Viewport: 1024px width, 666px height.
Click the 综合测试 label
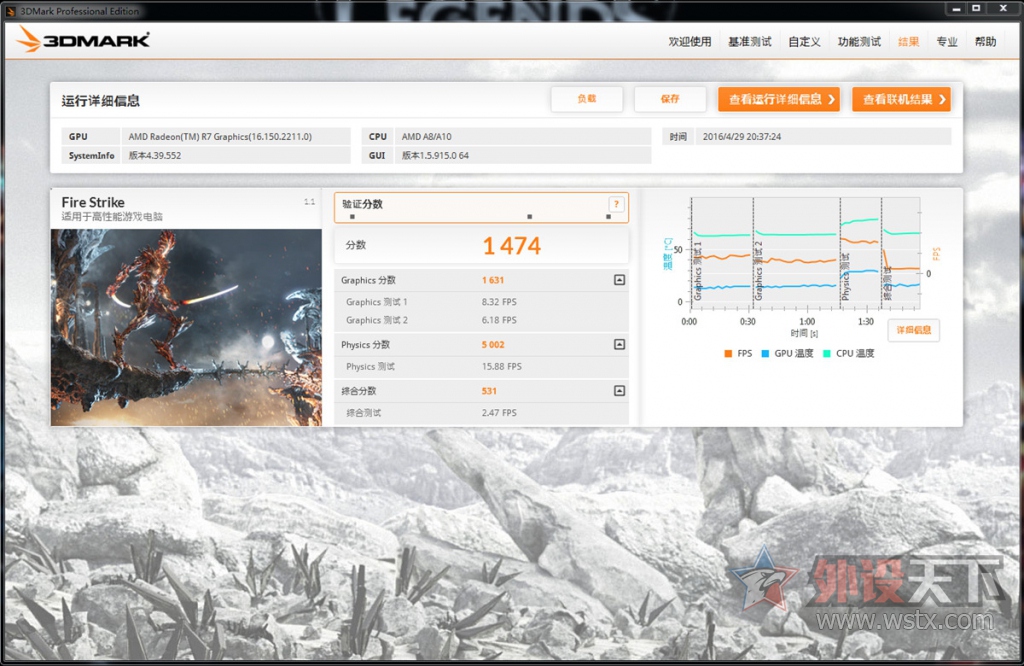tap(364, 413)
